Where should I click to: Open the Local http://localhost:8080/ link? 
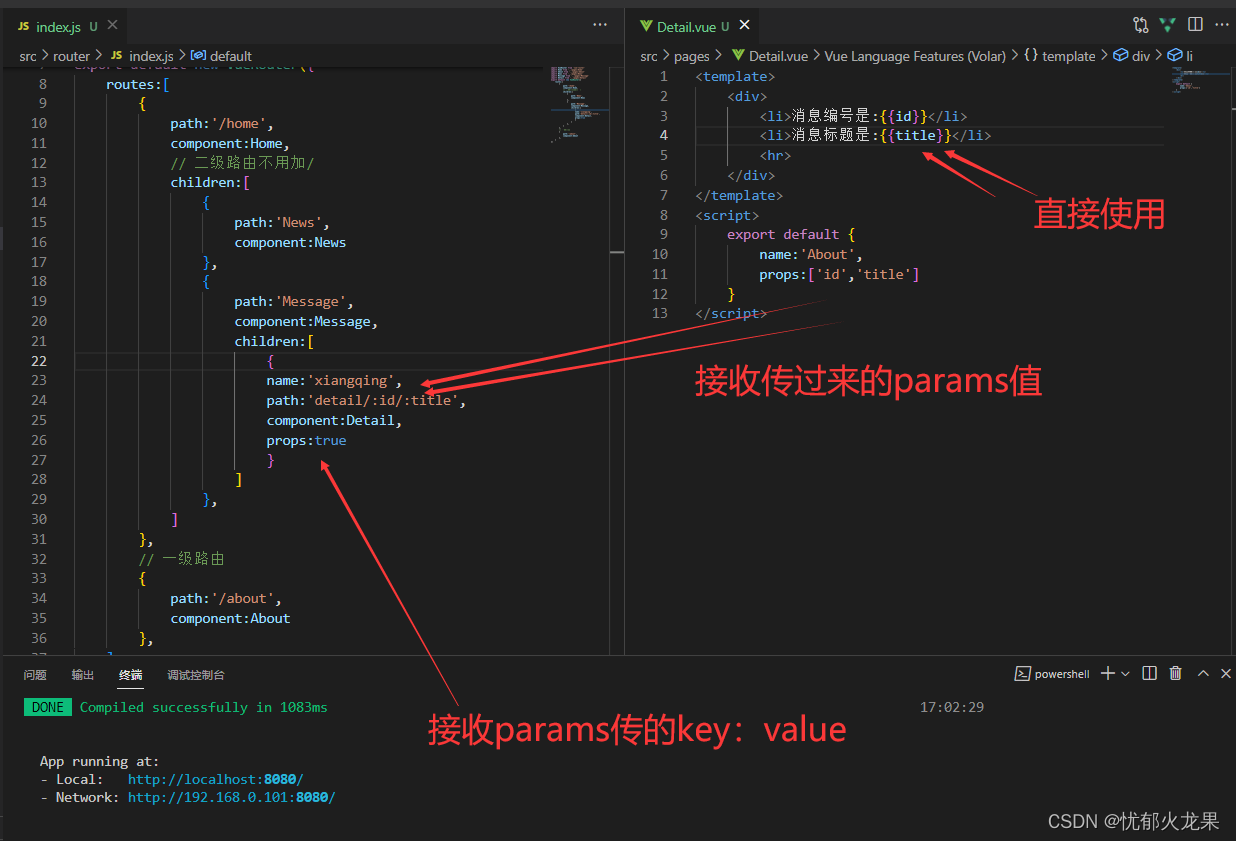[x=215, y=779]
